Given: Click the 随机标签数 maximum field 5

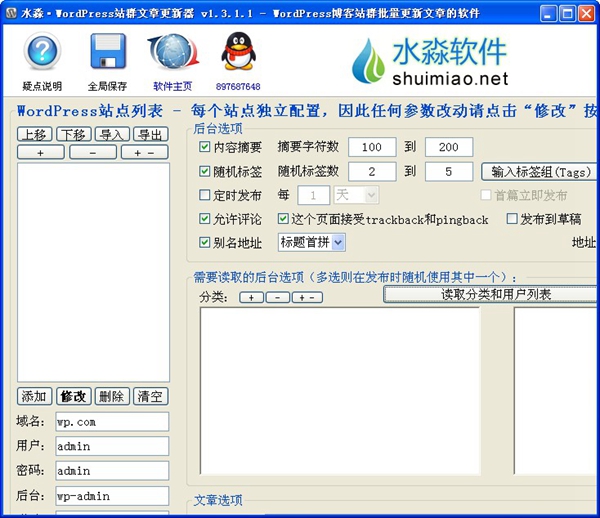Looking at the screenshot, I should pos(448,171).
